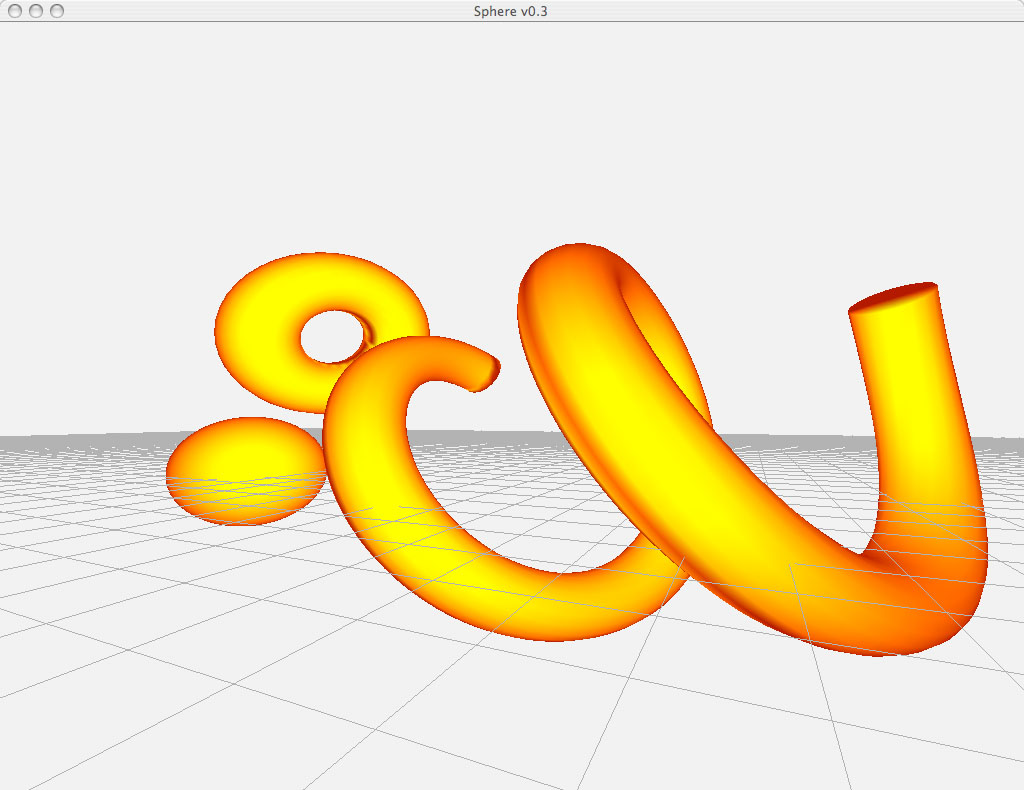The width and height of the screenshot is (1024, 790).
Task: Click the flat end of the tube
Action: [x=893, y=297]
